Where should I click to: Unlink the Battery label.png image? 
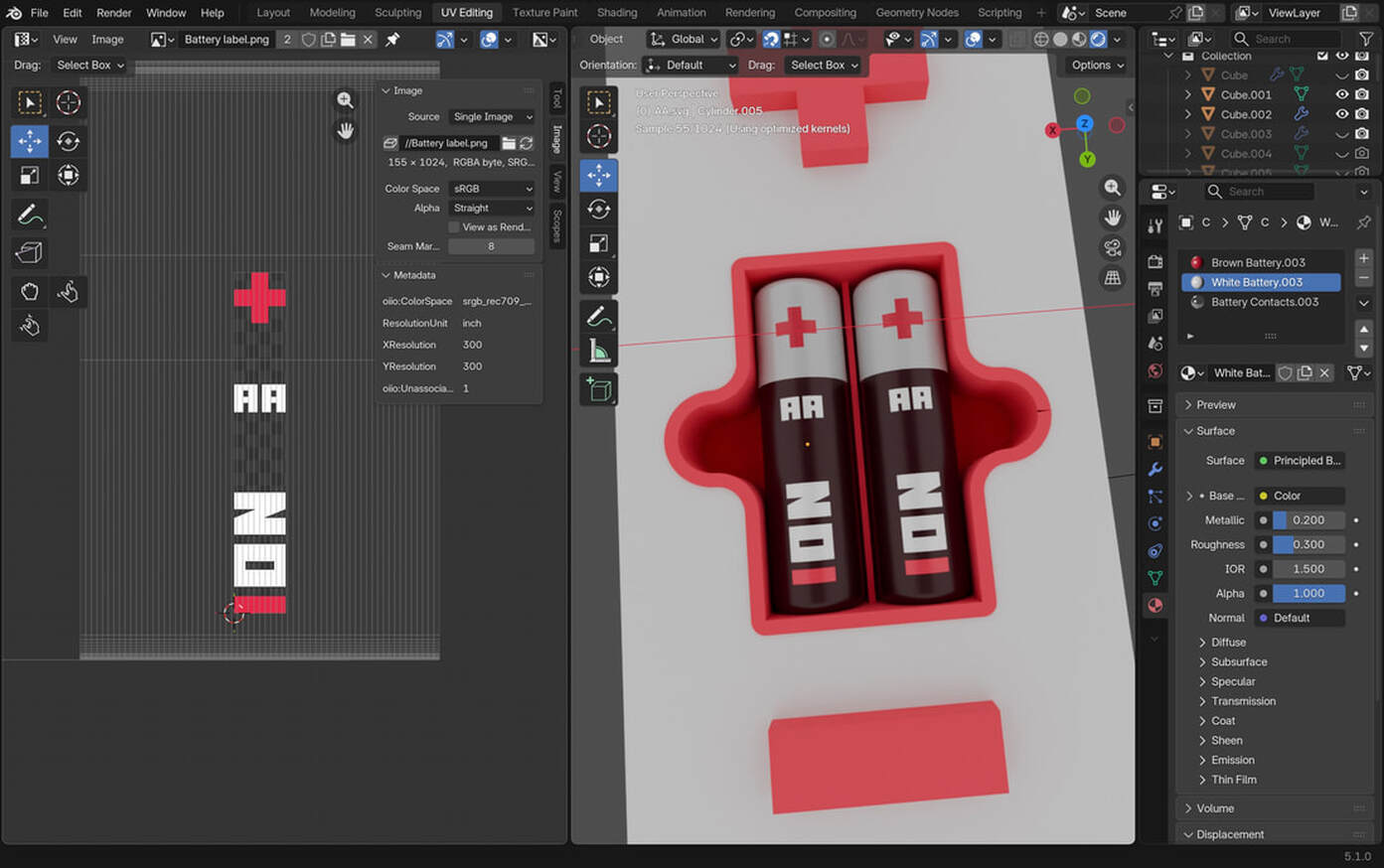[x=368, y=40]
